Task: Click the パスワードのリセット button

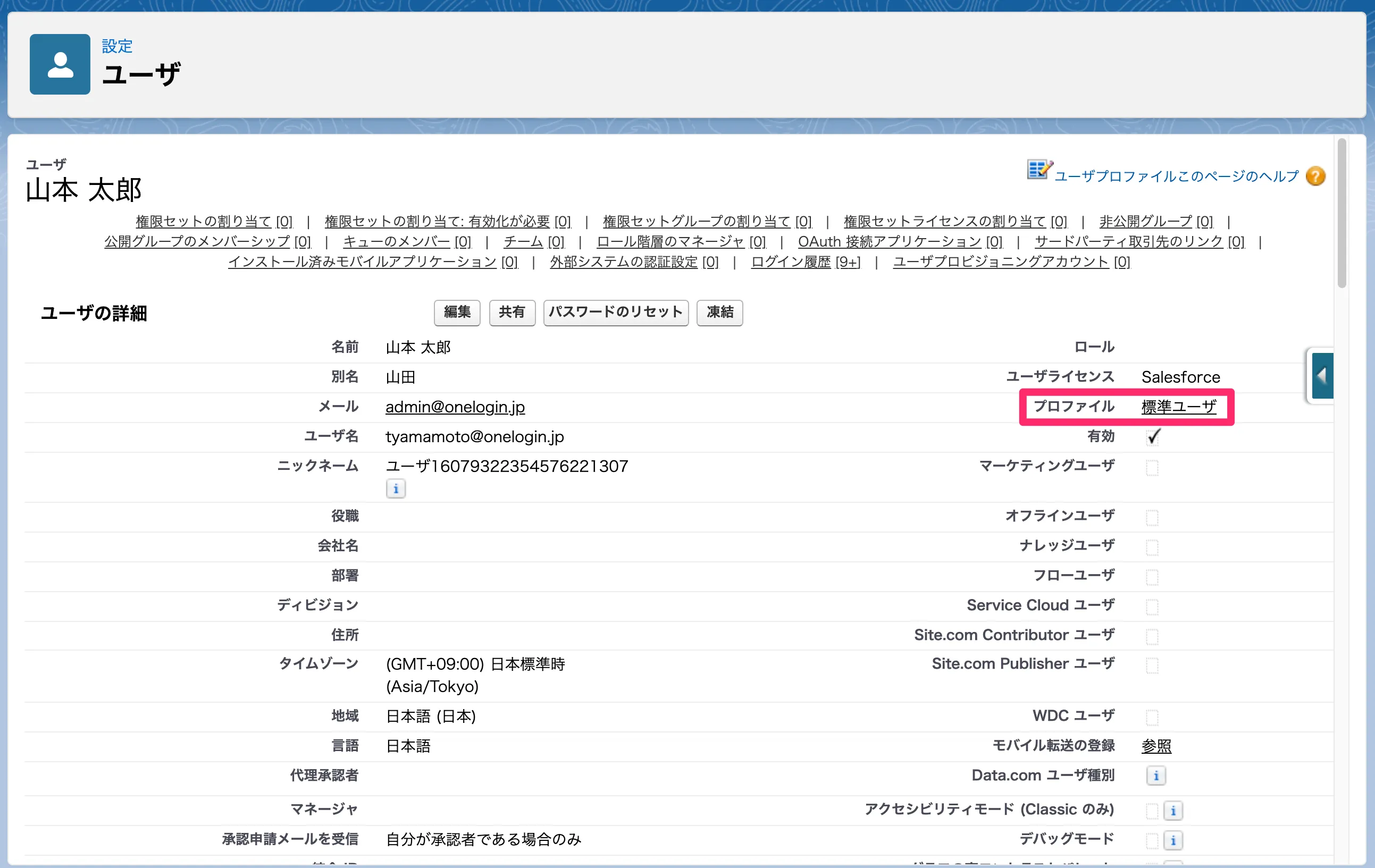Action: tap(616, 312)
